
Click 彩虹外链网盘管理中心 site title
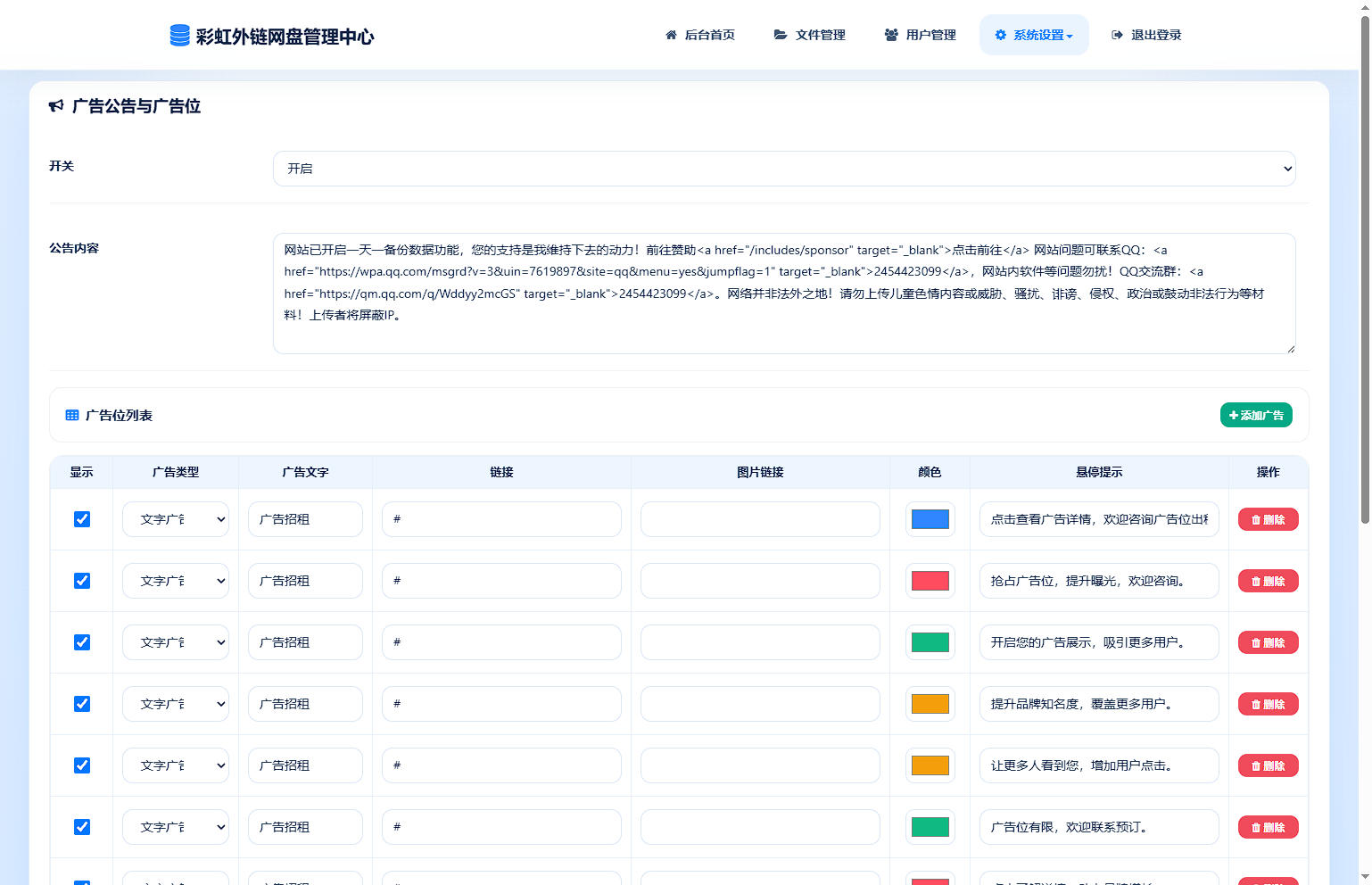point(285,37)
